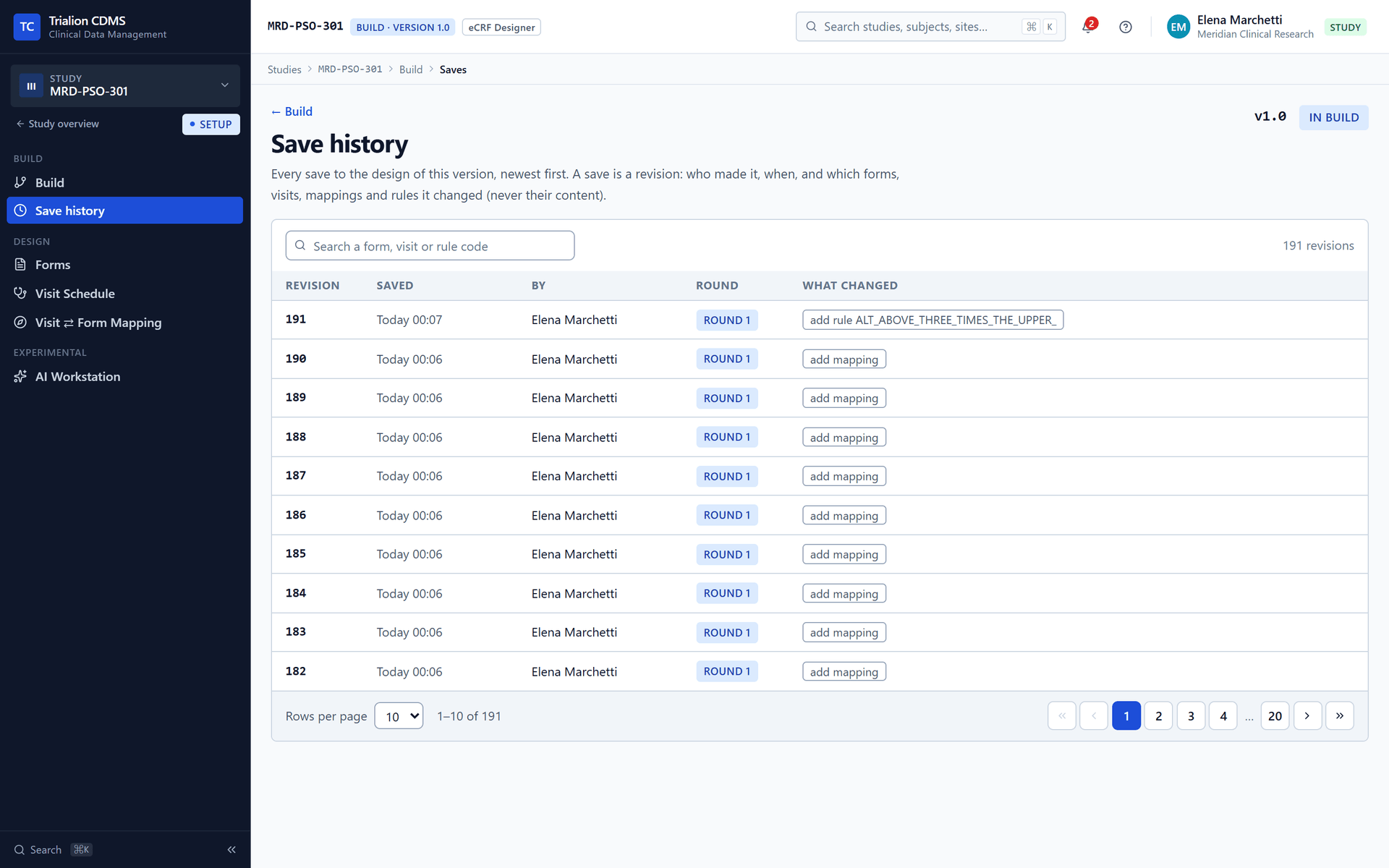Viewport: 1389px width, 868px height.
Task: Expand the MRD-PSO-301 study selector
Action: click(124, 85)
